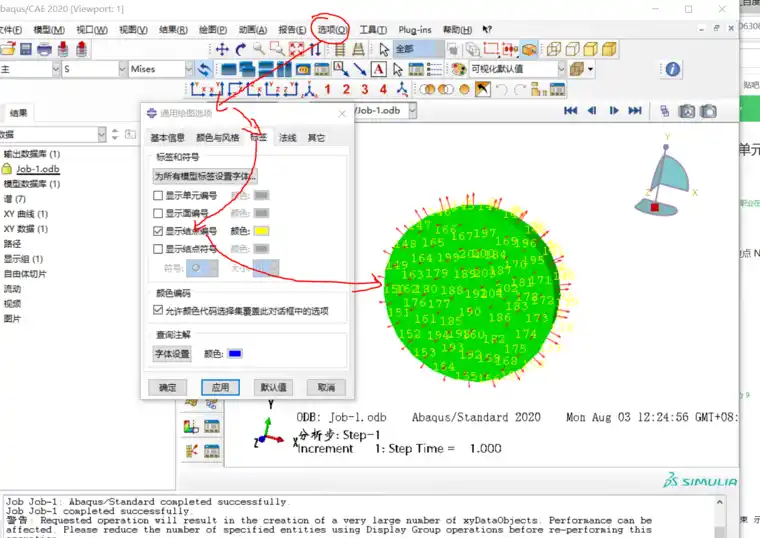Image resolution: width=760 pixels, height=538 pixels.
Task: Save the model database with floppy icon
Action: point(26,49)
